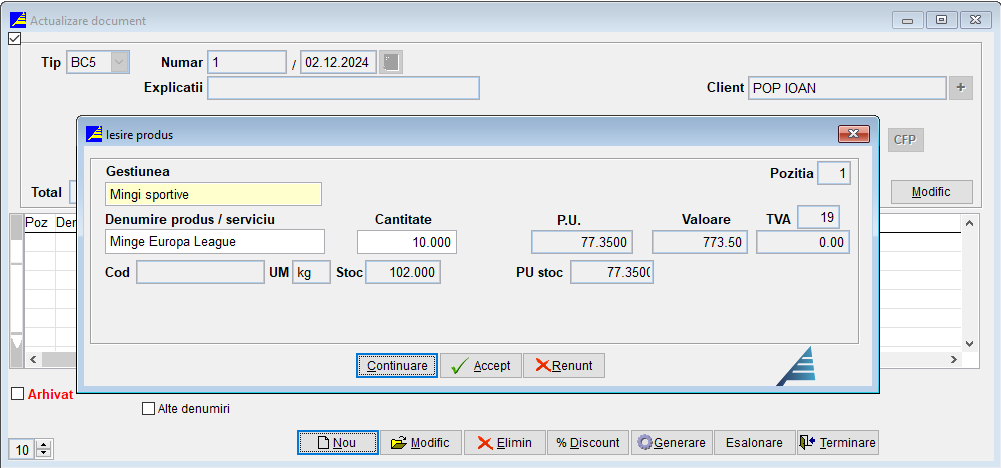Toggle the checkbox at top-left corner
The height and width of the screenshot is (468, 1001).
[x=14, y=39]
